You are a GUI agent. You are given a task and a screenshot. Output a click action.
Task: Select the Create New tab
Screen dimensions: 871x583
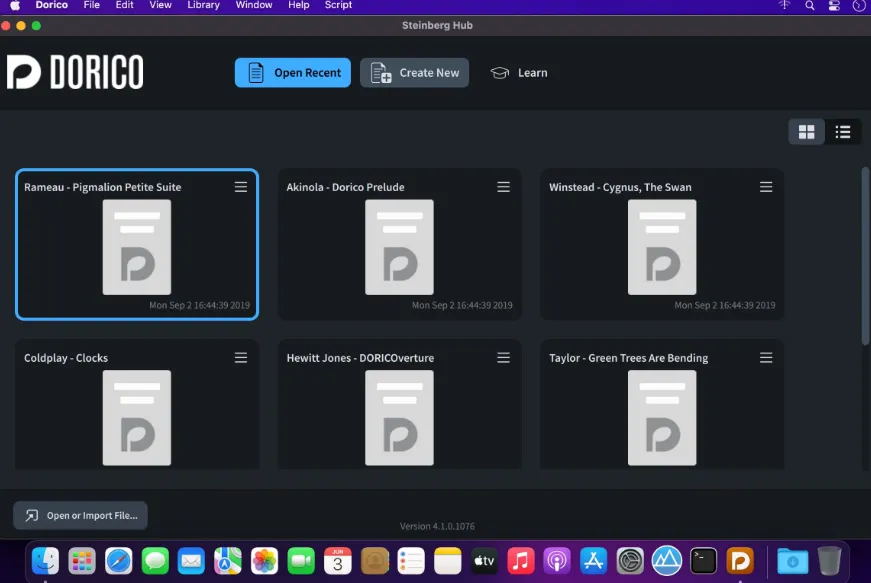414,73
